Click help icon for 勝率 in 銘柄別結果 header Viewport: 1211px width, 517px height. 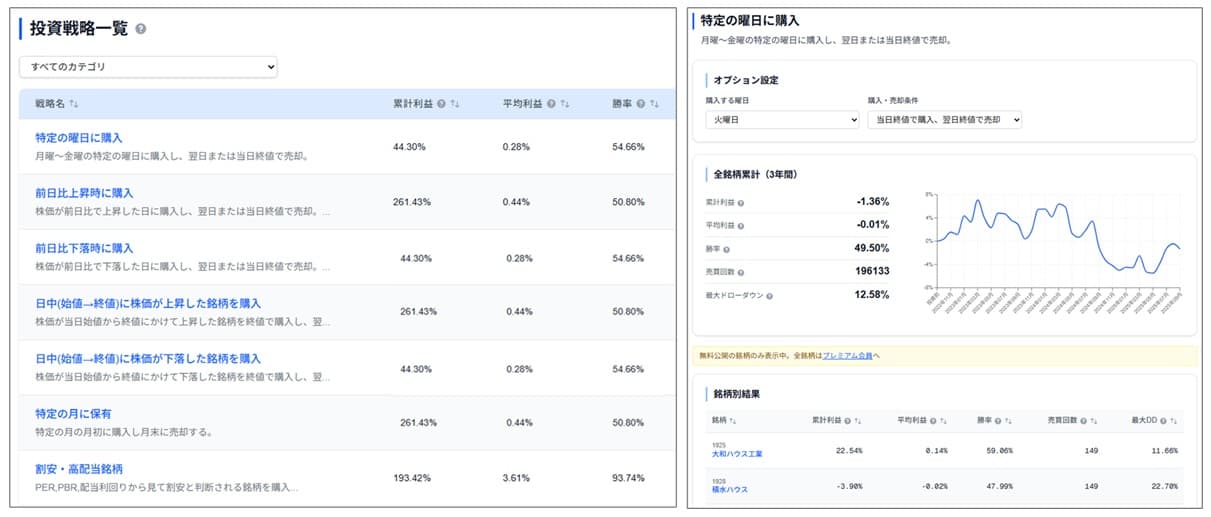(x=999, y=420)
